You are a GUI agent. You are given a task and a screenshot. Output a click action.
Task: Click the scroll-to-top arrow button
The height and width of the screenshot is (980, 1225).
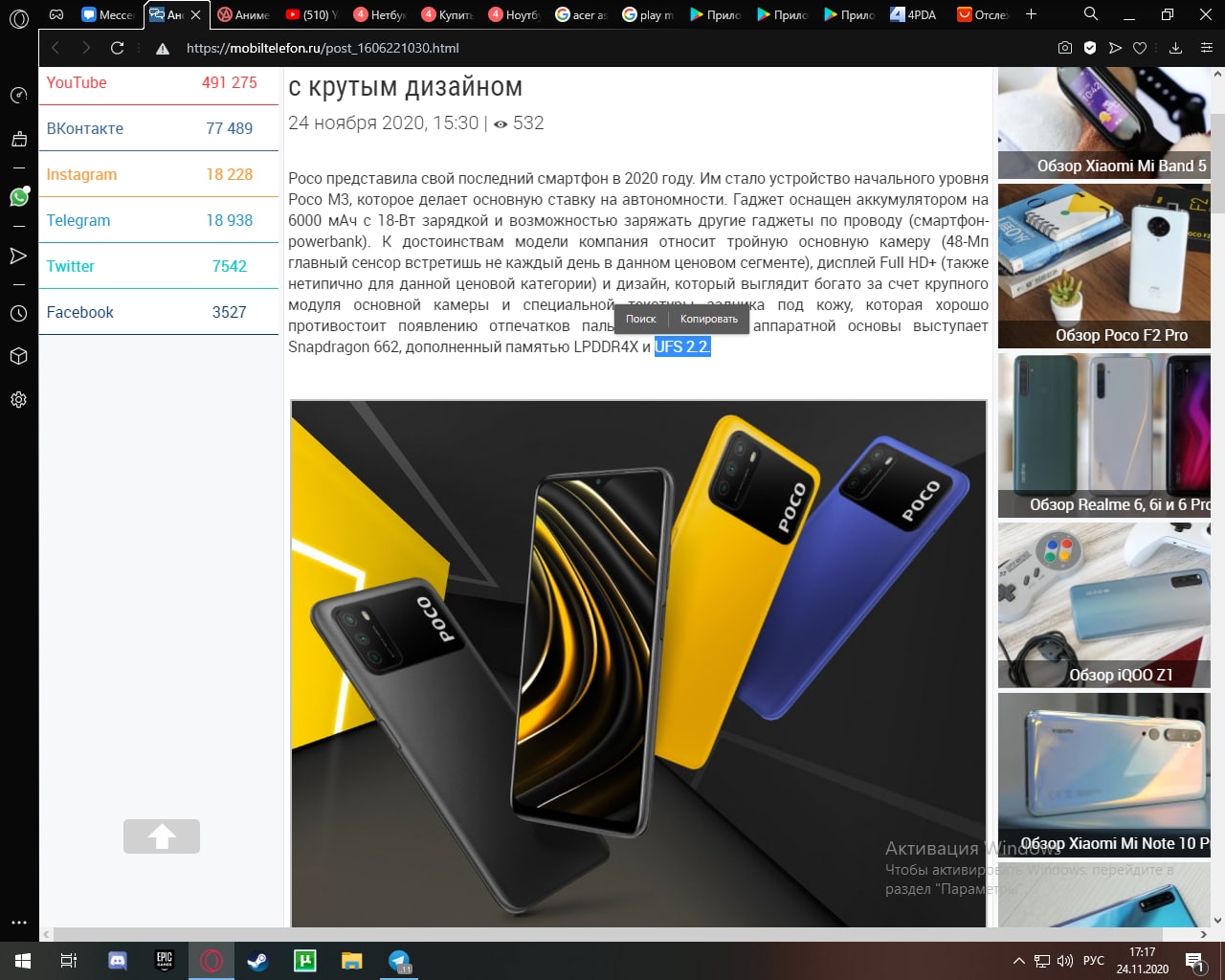pyautogui.click(x=162, y=836)
